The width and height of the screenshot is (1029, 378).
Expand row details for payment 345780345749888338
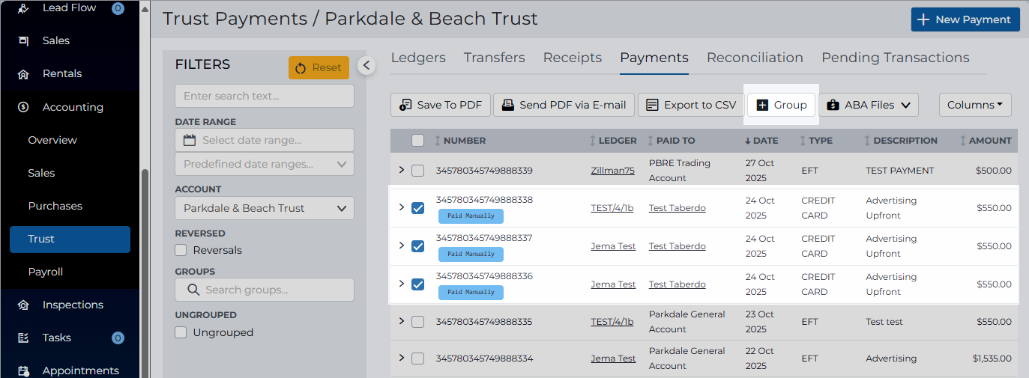tap(401, 207)
